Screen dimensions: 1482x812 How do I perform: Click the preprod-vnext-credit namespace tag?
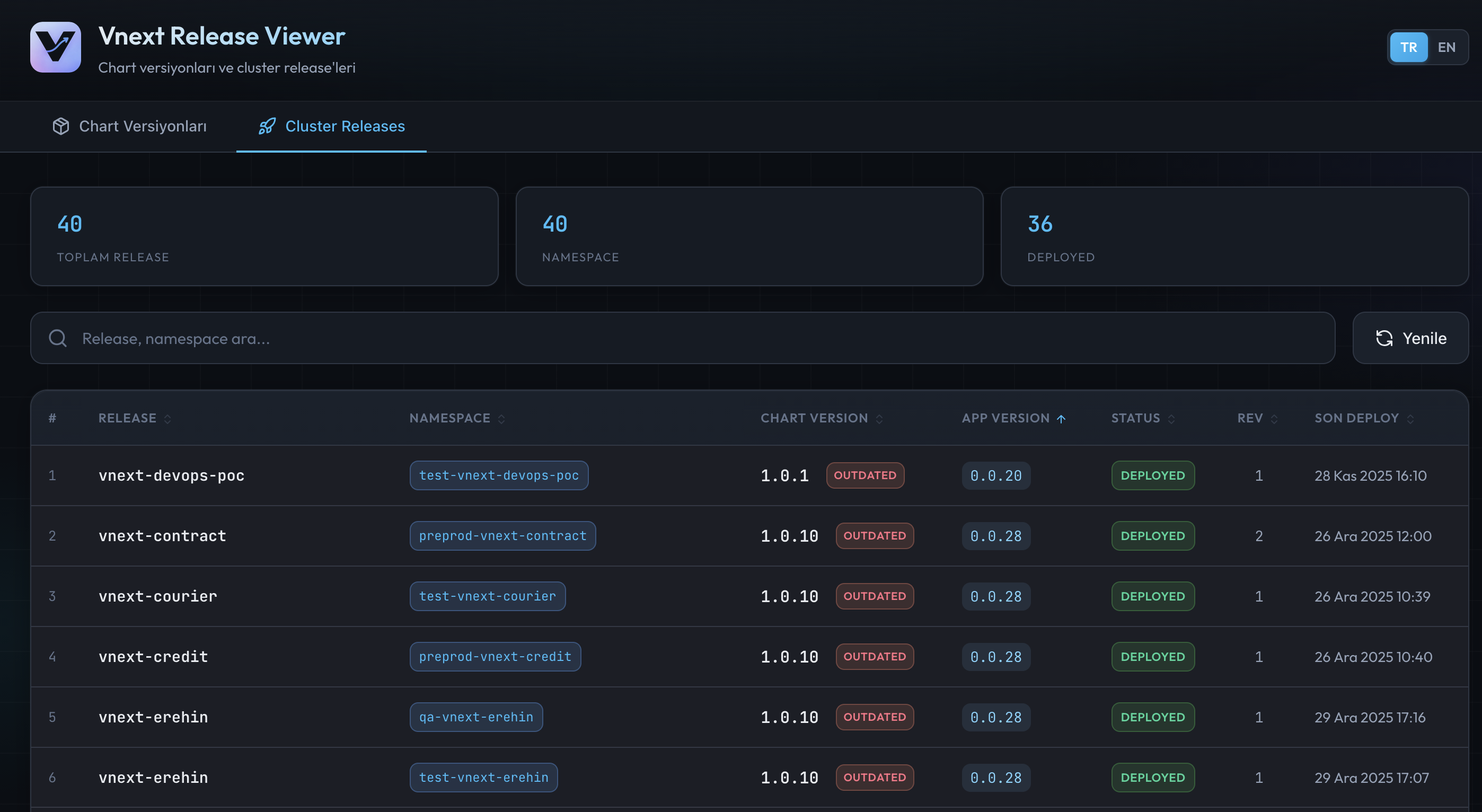[496, 657]
